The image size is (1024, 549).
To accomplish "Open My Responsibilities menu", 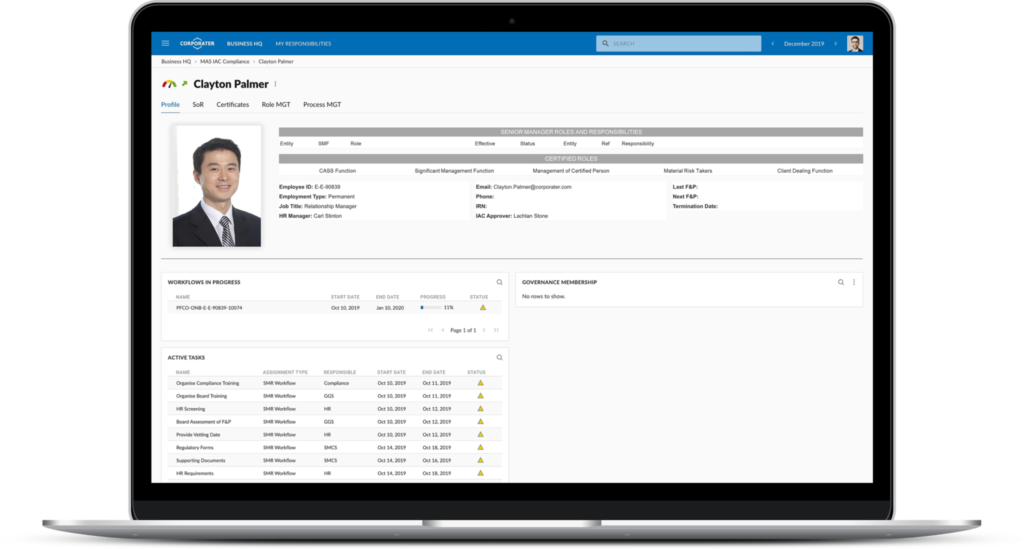I will (x=303, y=44).
